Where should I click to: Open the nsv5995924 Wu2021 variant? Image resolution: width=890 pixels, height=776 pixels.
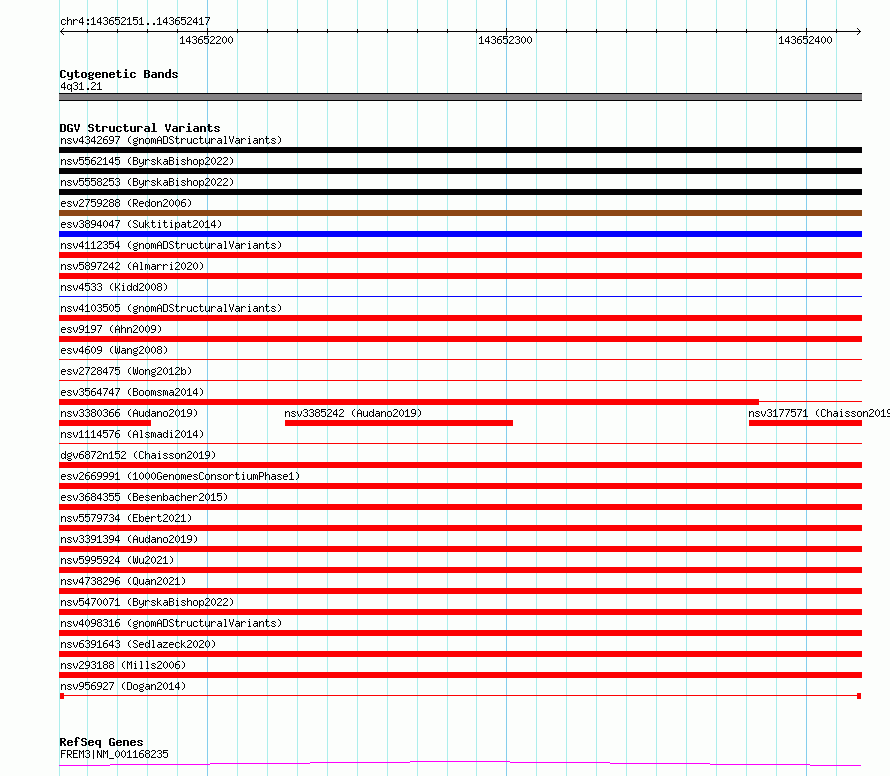click(117, 560)
